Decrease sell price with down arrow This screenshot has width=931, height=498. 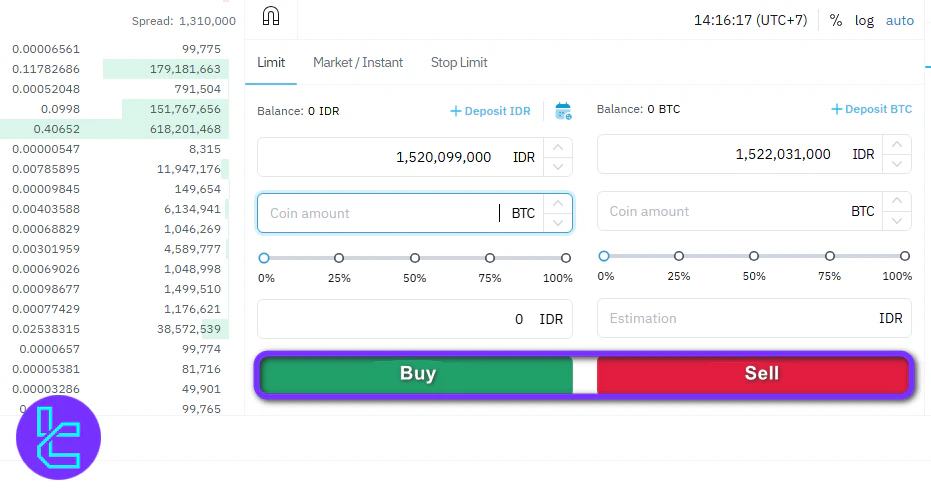[x=897, y=164]
